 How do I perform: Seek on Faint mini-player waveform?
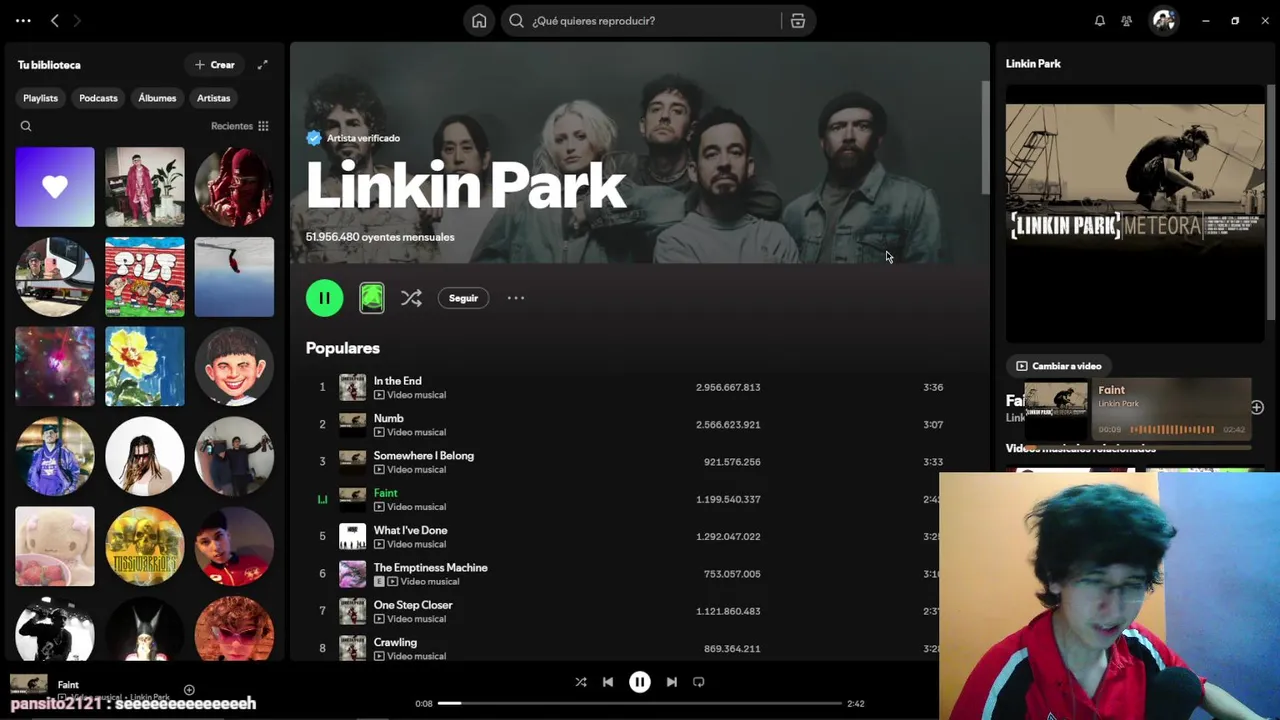point(1172,430)
